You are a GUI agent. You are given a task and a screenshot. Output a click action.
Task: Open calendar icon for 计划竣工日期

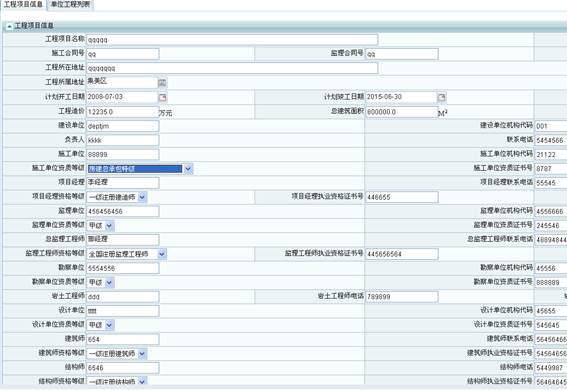[x=442, y=97]
